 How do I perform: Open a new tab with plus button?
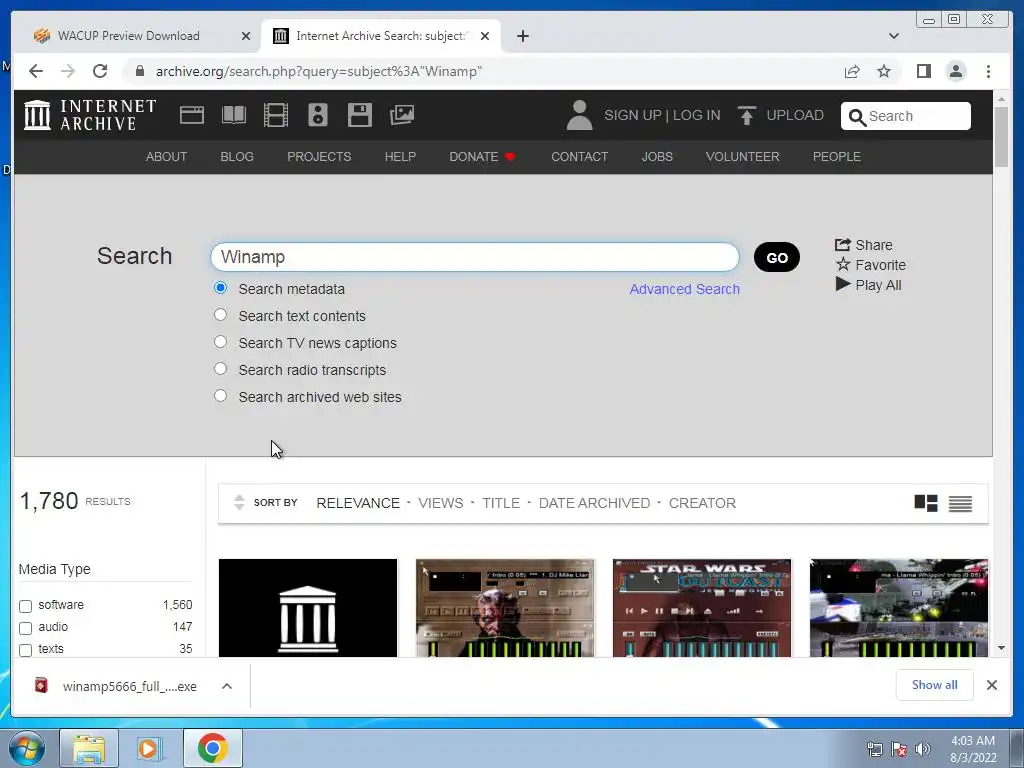pos(522,36)
